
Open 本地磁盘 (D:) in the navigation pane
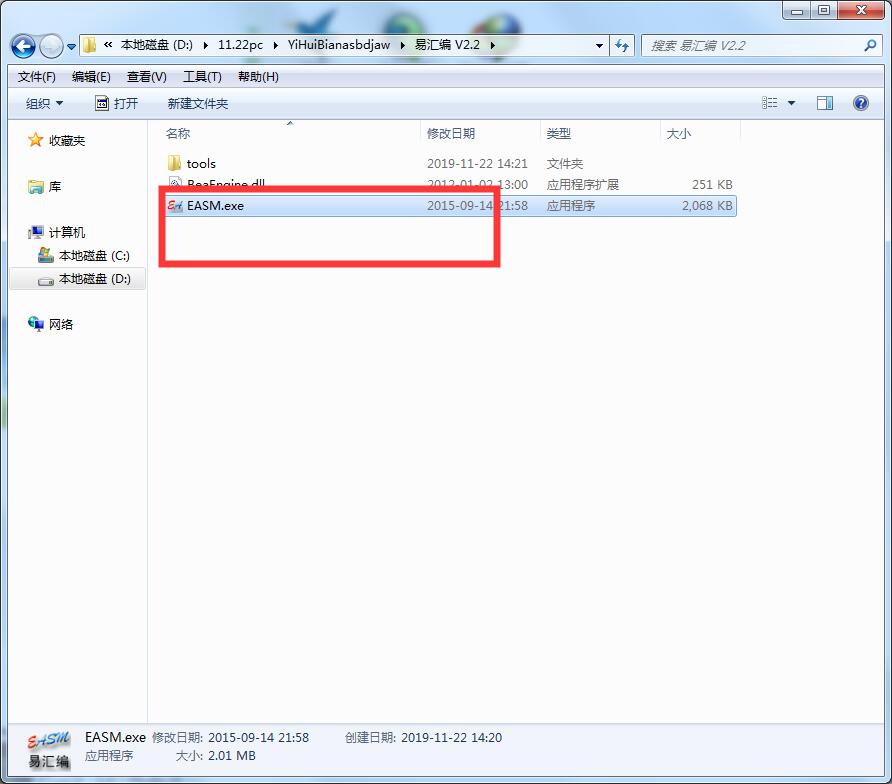pyautogui.click(x=94, y=279)
